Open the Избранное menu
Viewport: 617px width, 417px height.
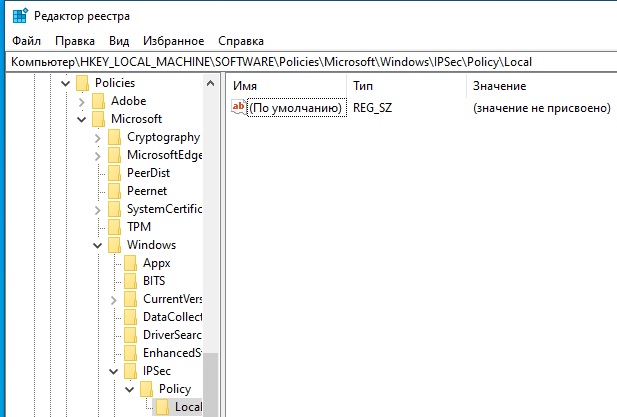coord(175,41)
